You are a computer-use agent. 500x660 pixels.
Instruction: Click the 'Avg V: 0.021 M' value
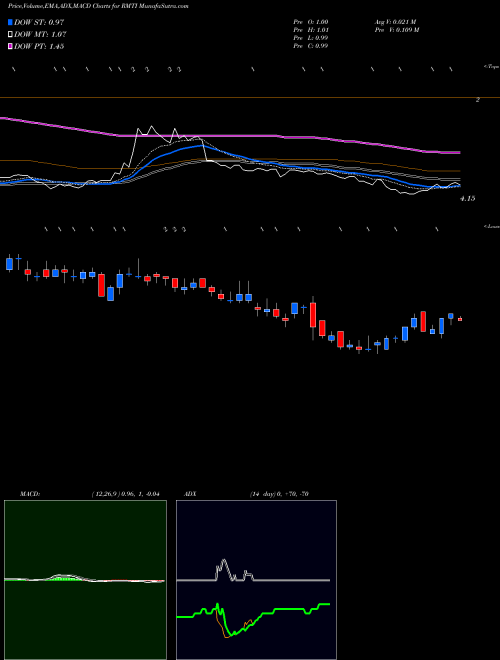click(395, 22)
